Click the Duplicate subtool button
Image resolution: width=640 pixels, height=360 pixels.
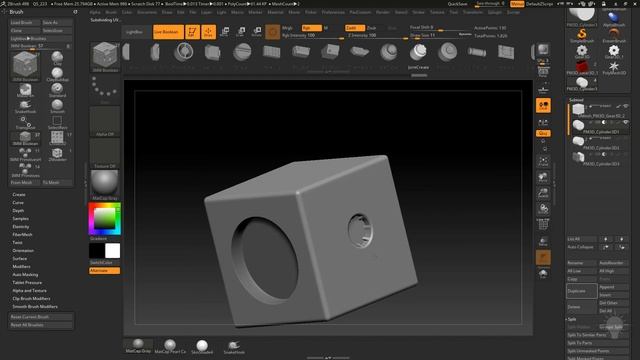click(x=582, y=291)
